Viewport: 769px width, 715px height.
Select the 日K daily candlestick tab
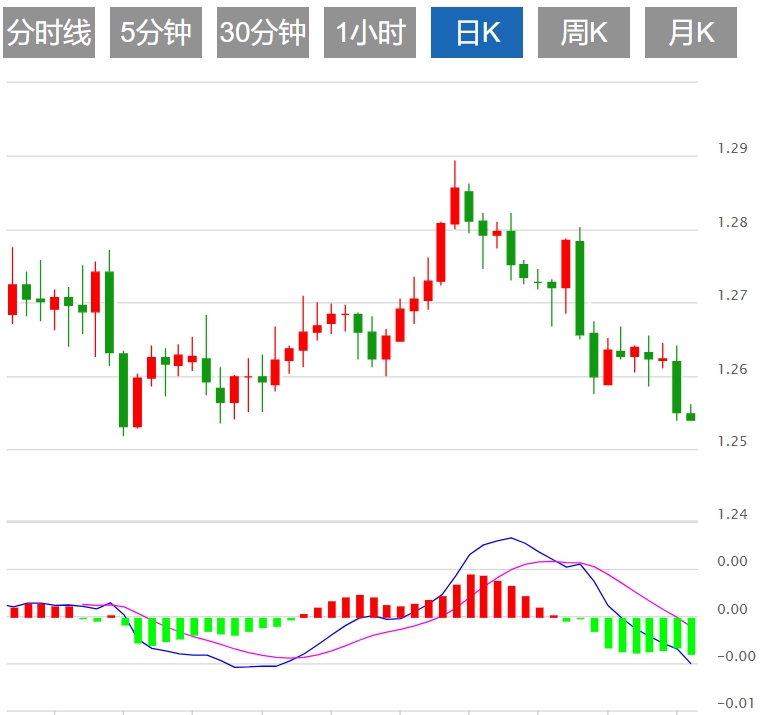point(477,32)
